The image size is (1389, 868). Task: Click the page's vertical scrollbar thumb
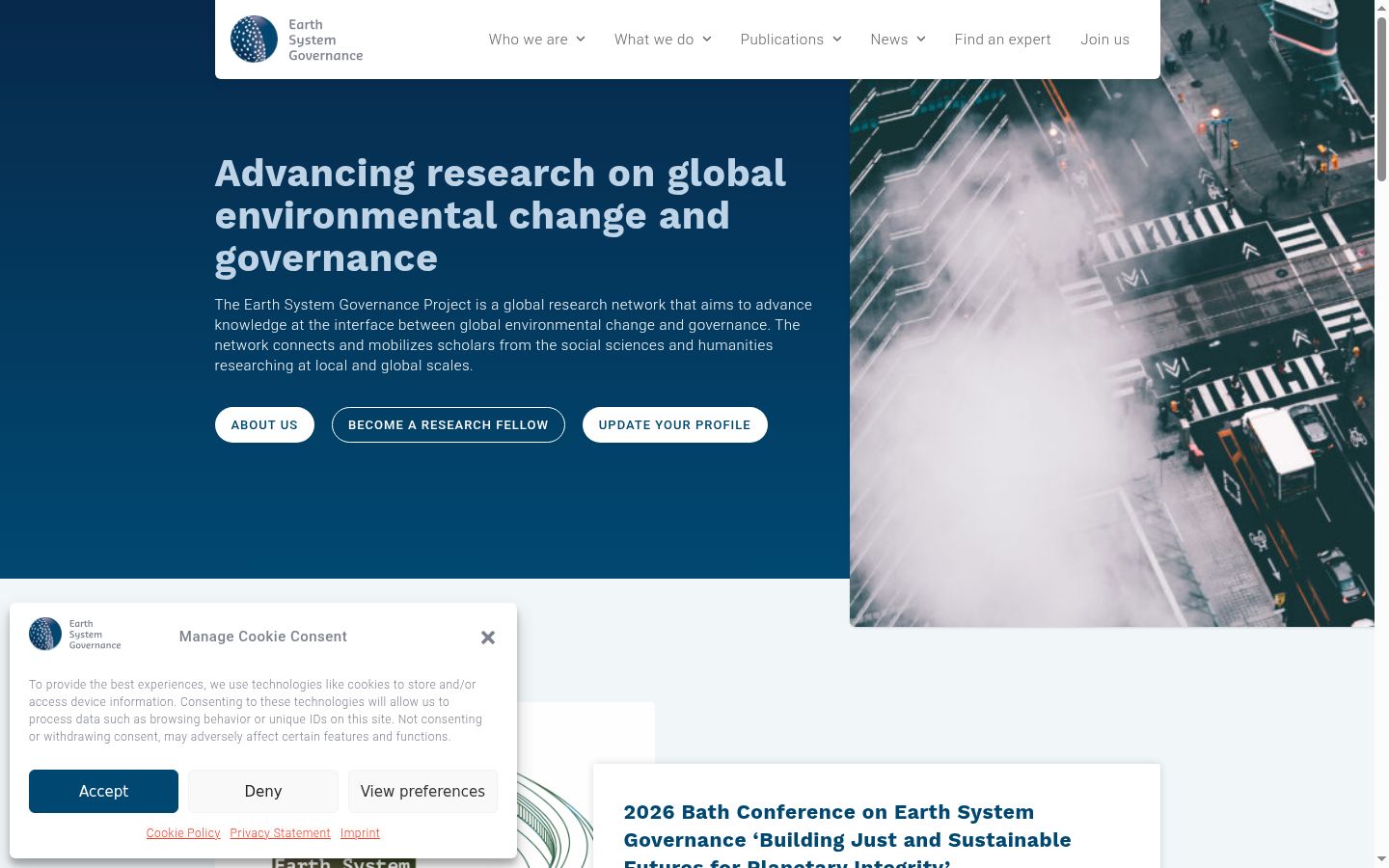1381,99
